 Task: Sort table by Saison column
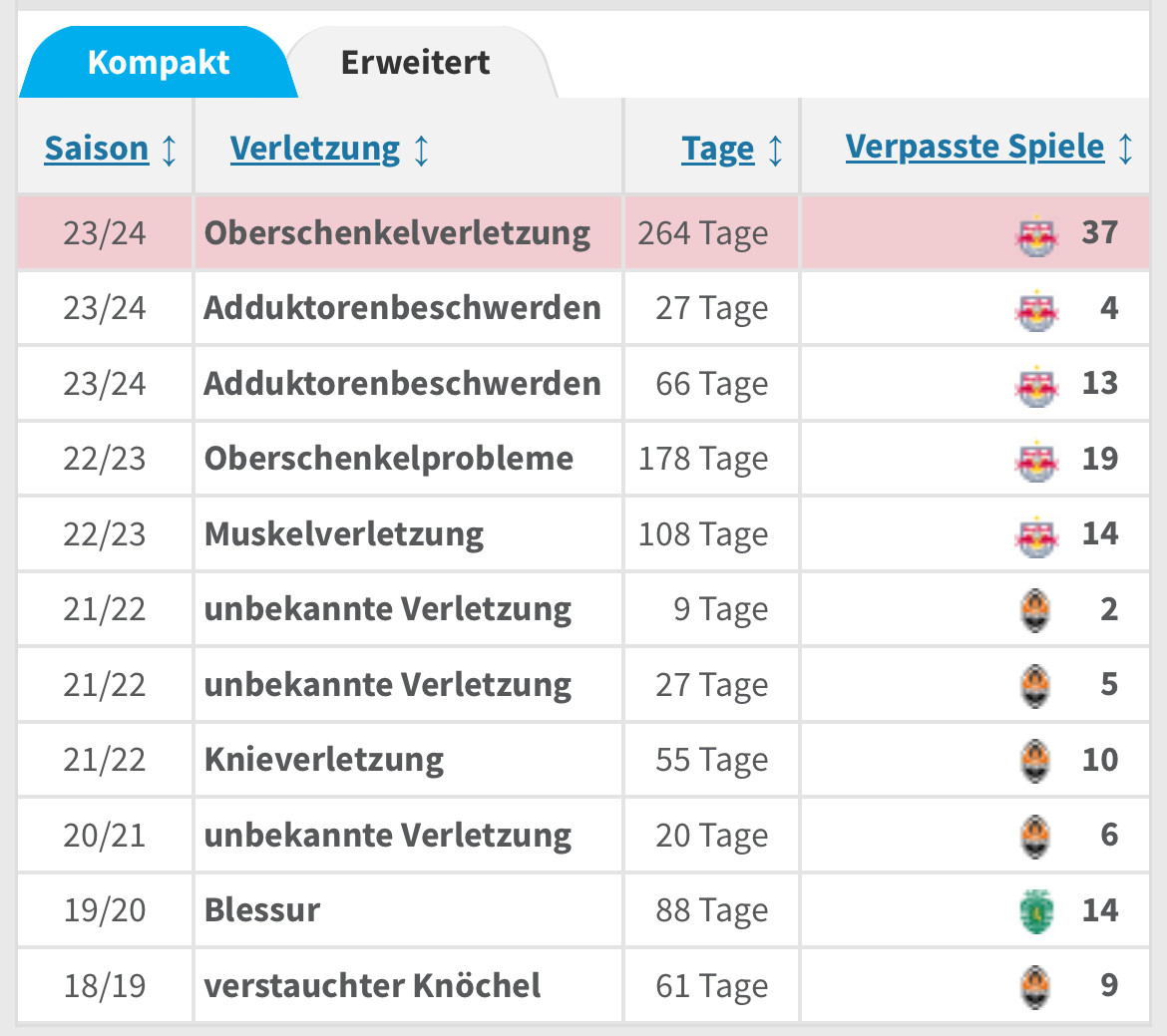point(96,149)
